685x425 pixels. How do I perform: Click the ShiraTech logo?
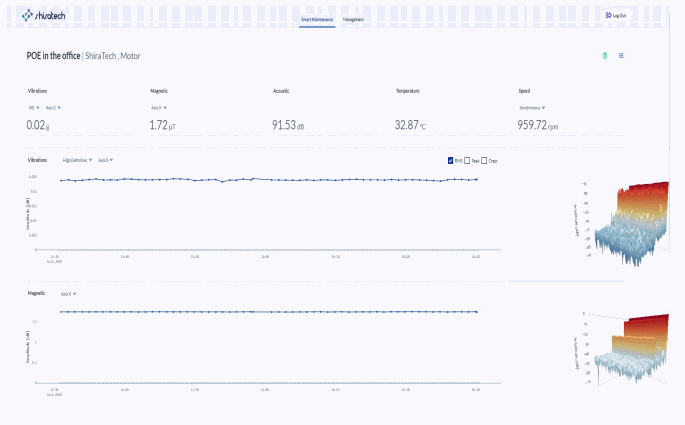coord(43,16)
